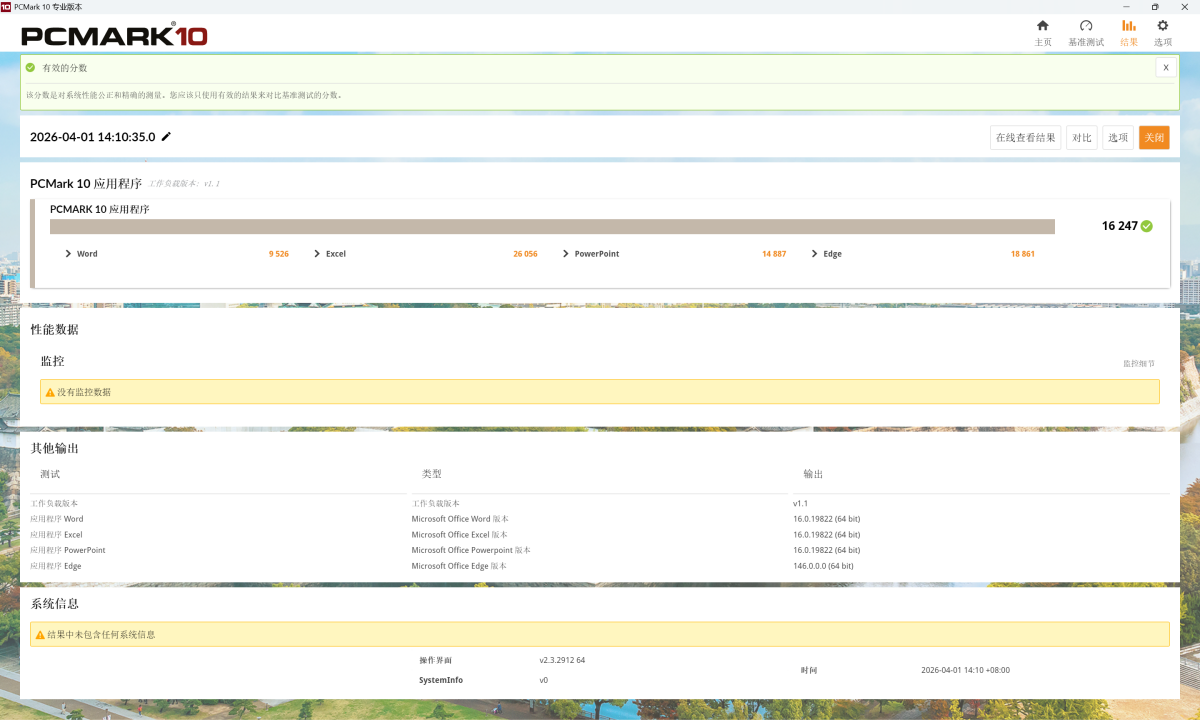The image size is (1200, 720).
Task: Open the 监控细节 link
Action: [1139, 364]
